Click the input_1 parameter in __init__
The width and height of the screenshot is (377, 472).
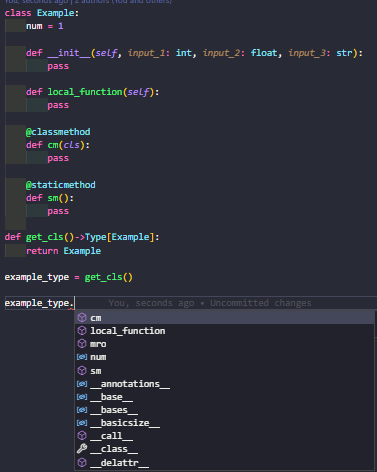pyautogui.click(x=146, y=53)
